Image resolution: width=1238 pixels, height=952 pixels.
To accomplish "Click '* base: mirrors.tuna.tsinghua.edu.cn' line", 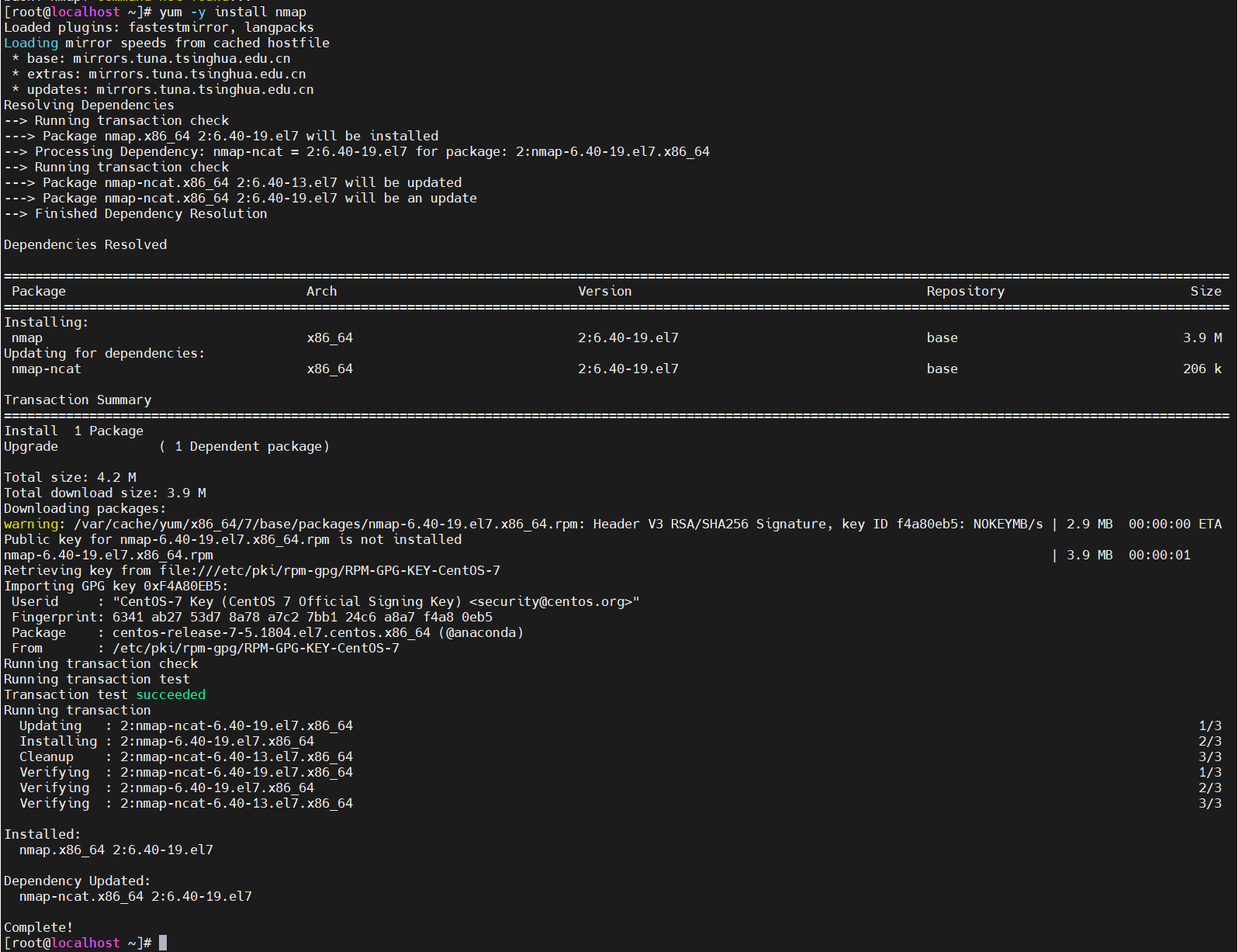I will pos(151,58).
